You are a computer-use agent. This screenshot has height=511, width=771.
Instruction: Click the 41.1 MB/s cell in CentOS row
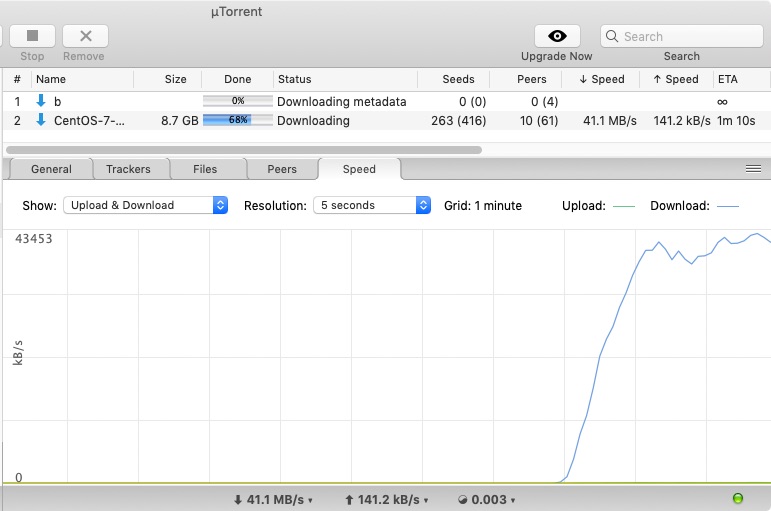(x=610, y=121)
